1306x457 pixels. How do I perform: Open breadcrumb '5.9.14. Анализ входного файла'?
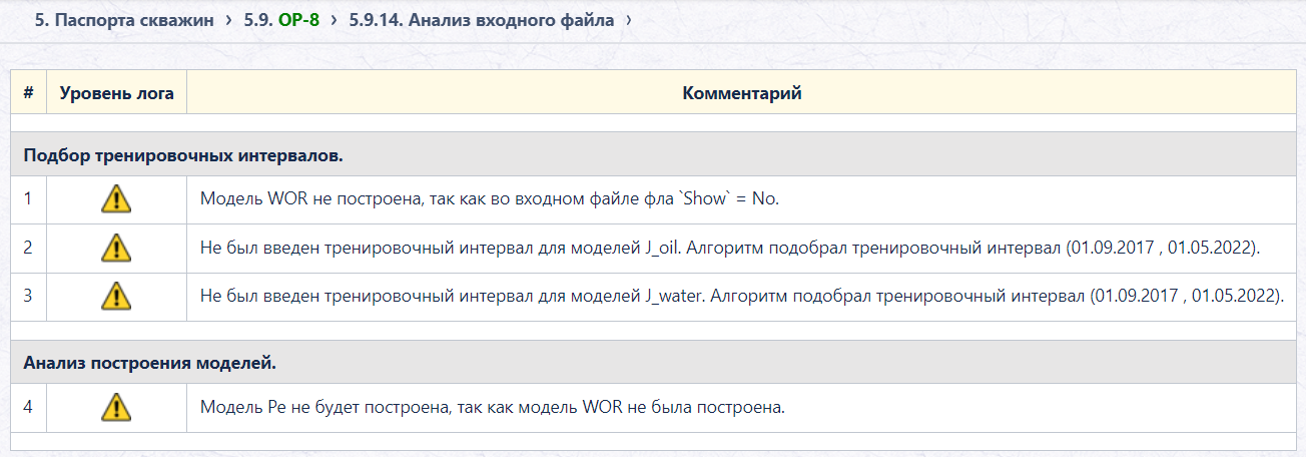[482, 20]
